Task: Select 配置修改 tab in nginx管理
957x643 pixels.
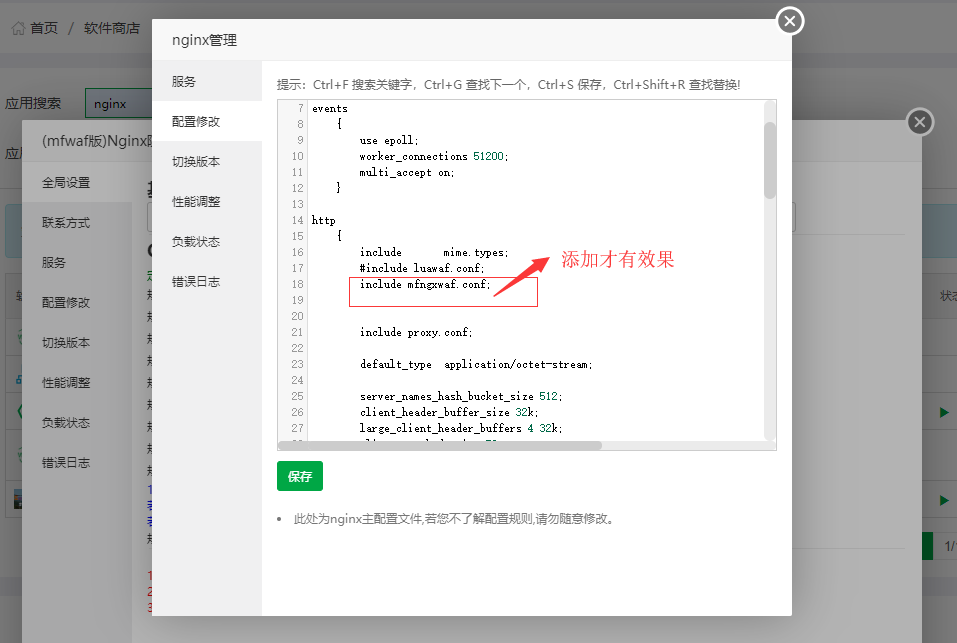Action: (x=207, y=121)
